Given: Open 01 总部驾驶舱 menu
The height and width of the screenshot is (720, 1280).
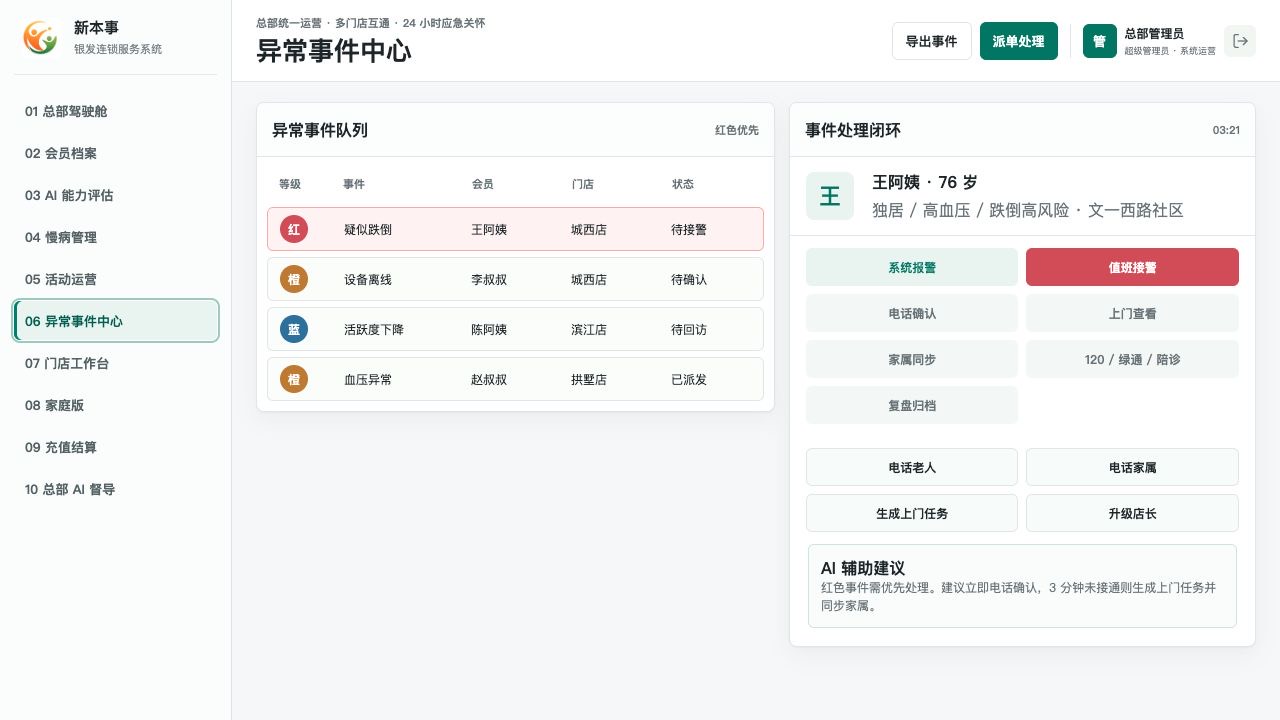Looking at the screenshot, I should [115, 111].
